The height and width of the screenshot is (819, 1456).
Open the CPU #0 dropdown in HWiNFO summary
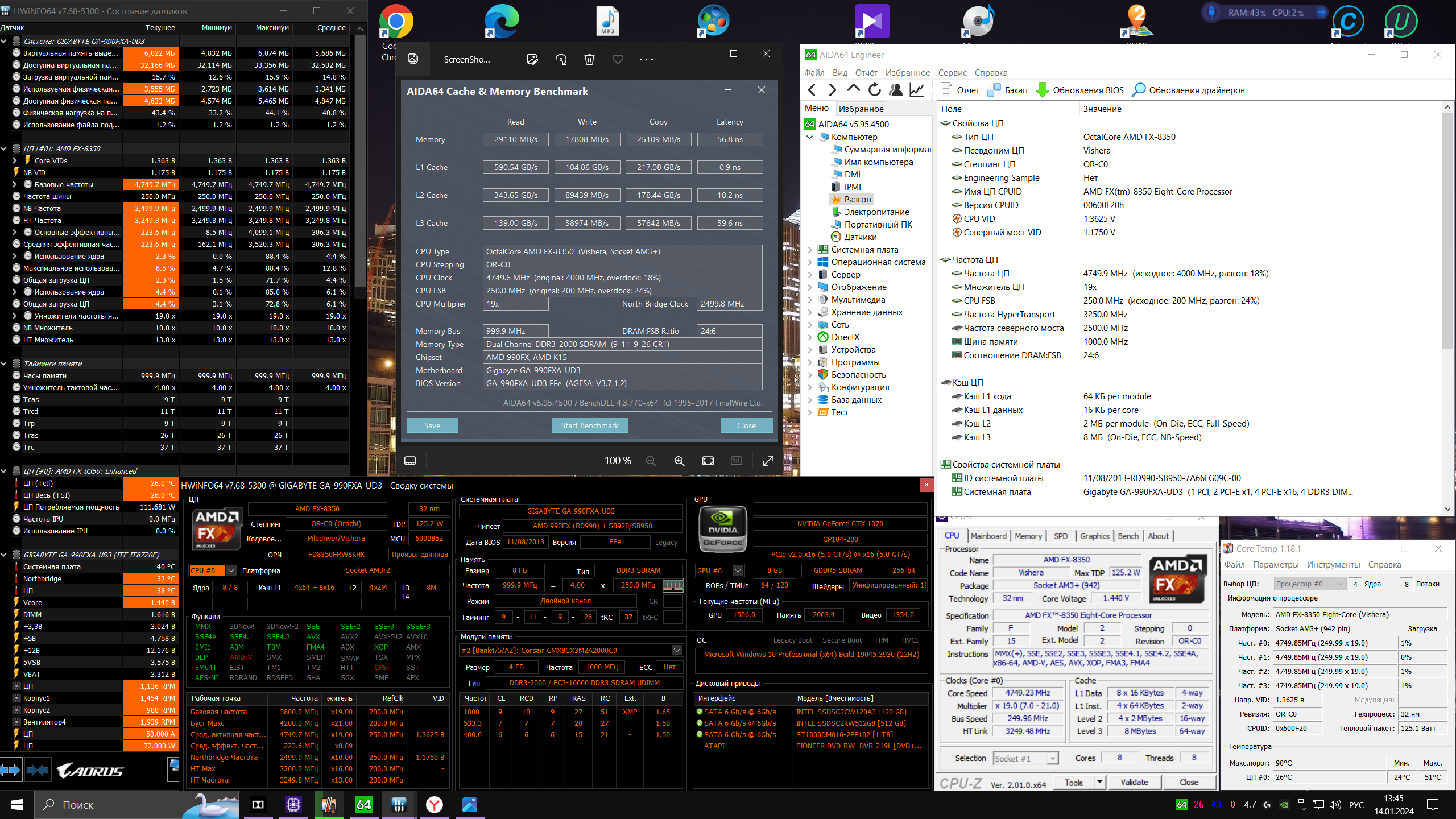pyautogui.click(x=231, y=570)
